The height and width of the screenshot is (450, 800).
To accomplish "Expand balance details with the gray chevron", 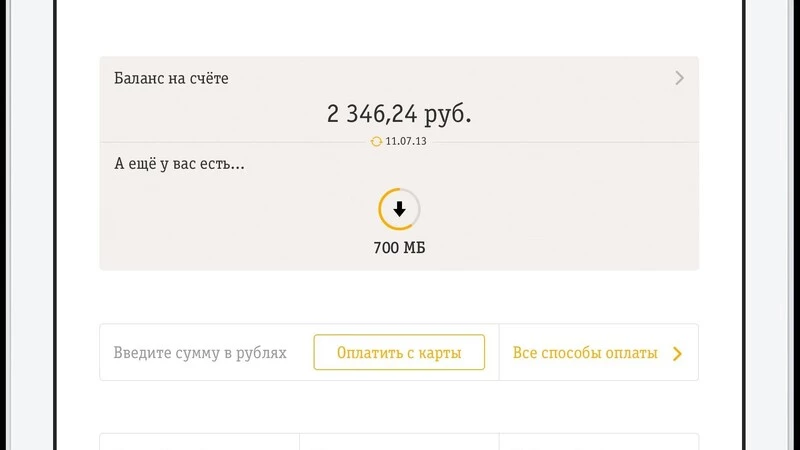I will click(x=679, y=78).
